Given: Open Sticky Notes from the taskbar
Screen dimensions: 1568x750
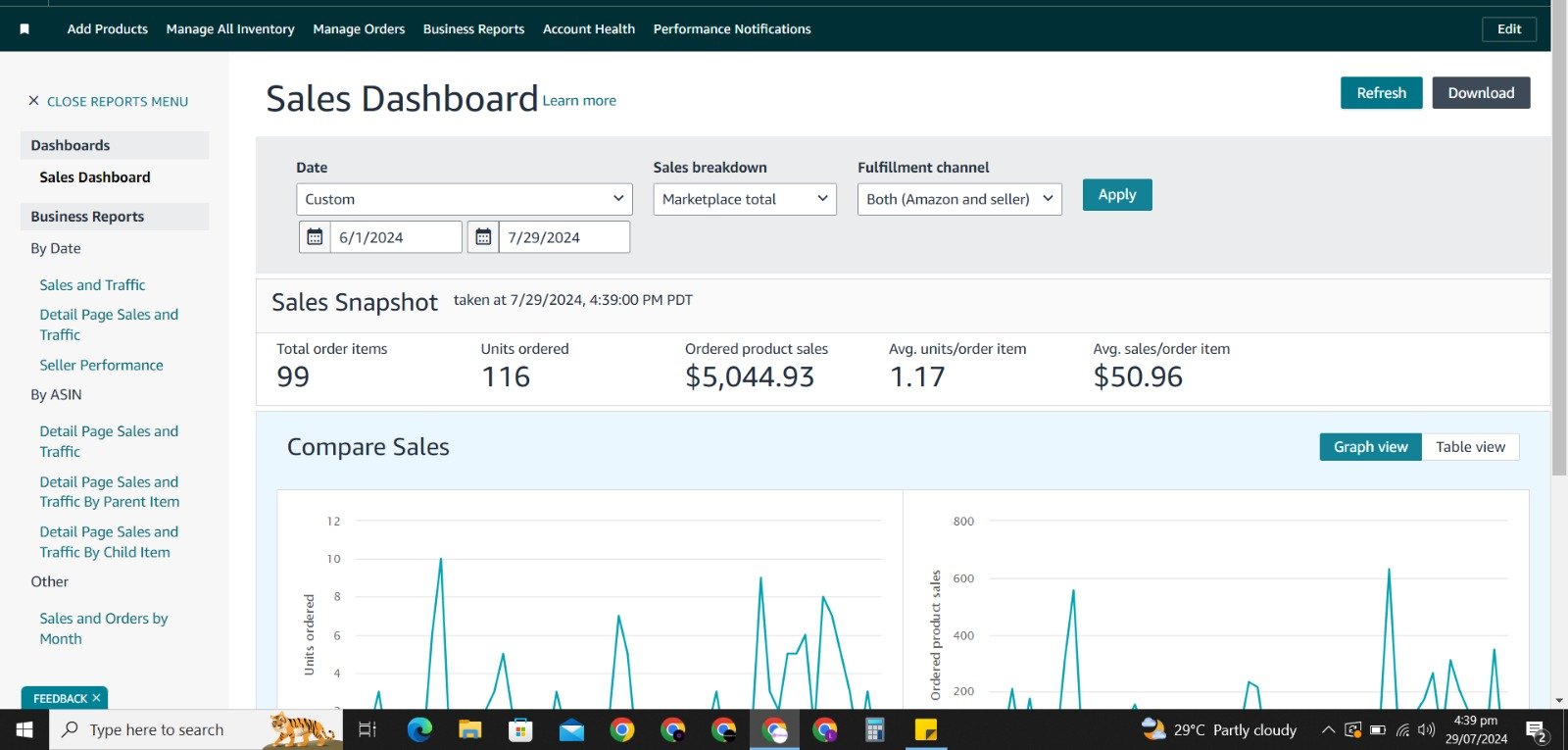Looking at the screenshot, I should (x=925, y=729).
